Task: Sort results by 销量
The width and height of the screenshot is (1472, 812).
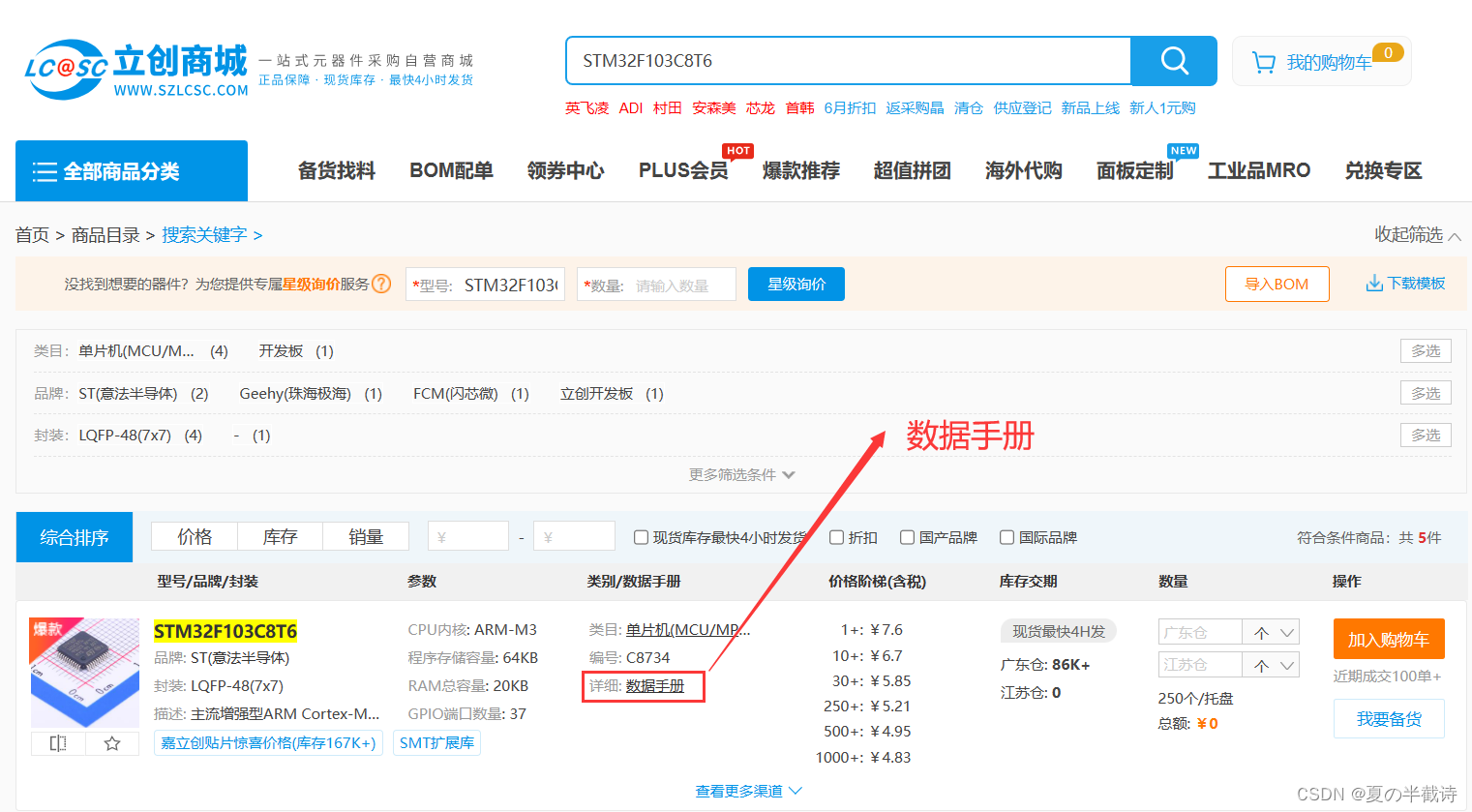Action: coord(366,536)
